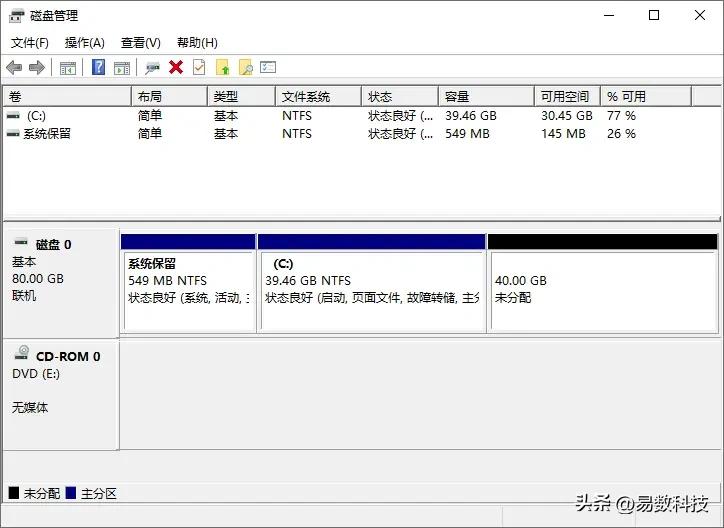Select the 系统保留 549 MB NTFS partition block
This screenshot has width=724, height=528.
[x=188, y=283]
